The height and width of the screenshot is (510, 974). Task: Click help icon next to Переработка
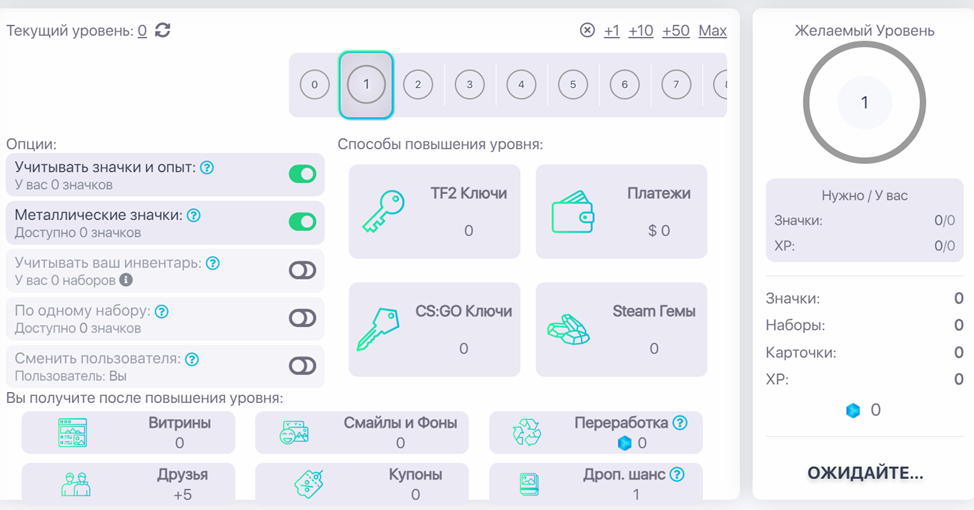tap(680, 423)
